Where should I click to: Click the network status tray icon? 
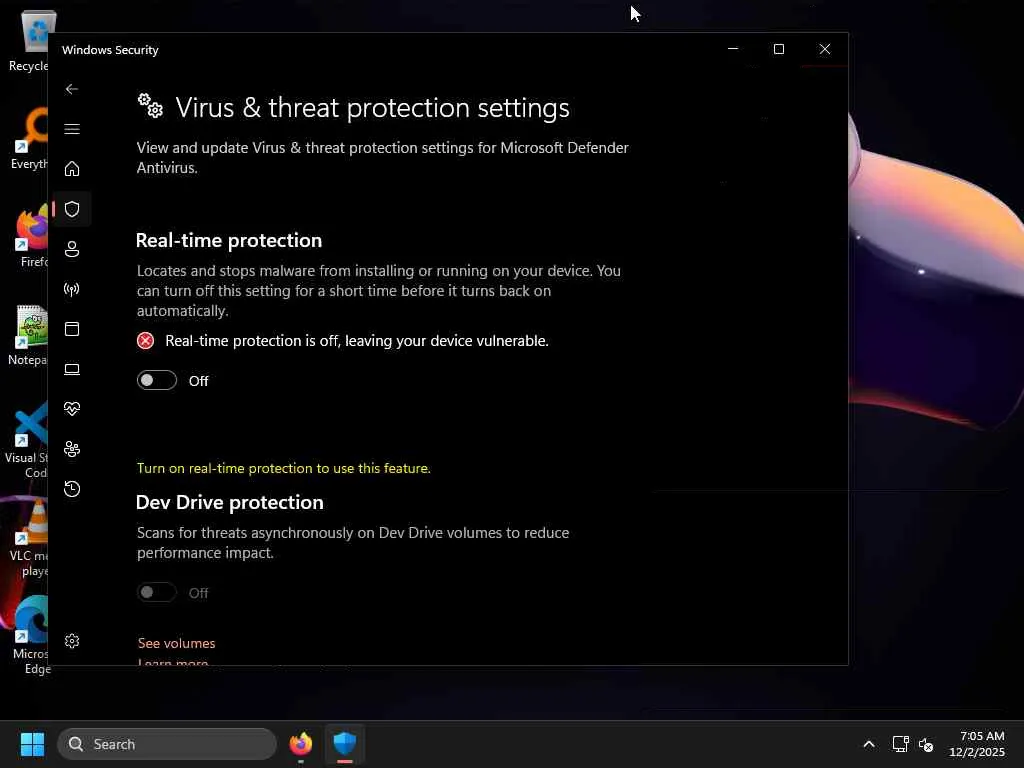pyautogui.click(x=901, y=744)
